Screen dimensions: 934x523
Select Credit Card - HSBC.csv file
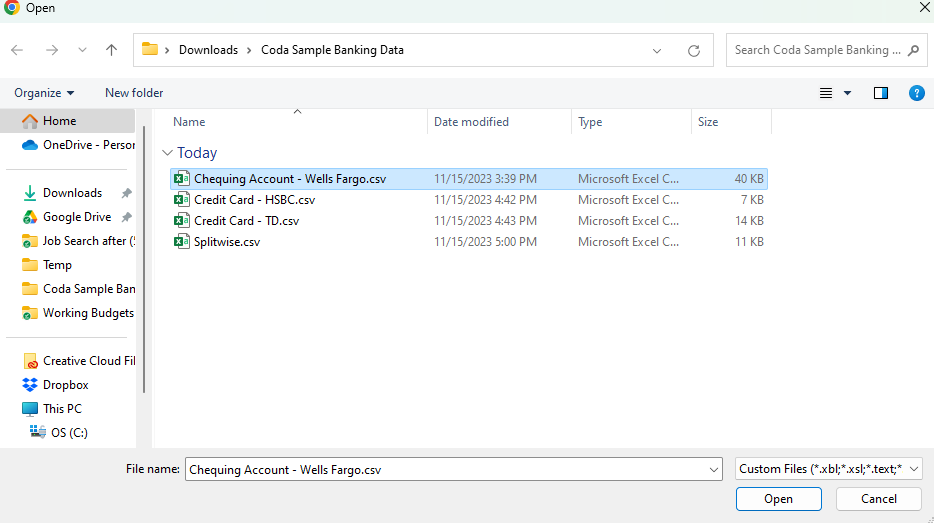point(254,200)
